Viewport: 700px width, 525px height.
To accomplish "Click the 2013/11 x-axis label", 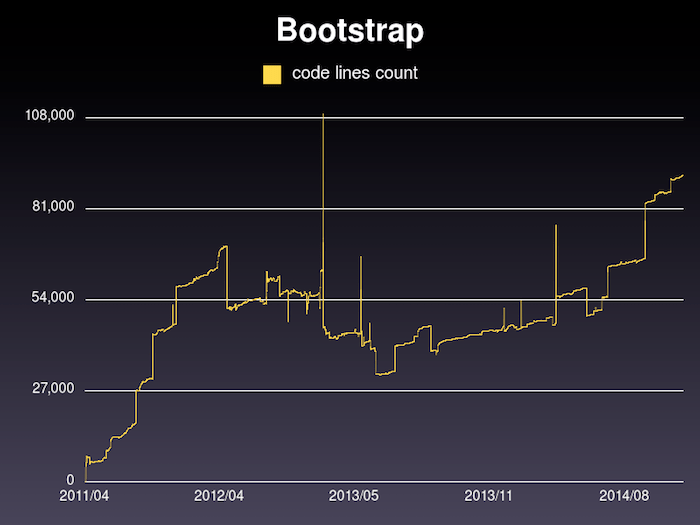I will click(x=489, y=496).
